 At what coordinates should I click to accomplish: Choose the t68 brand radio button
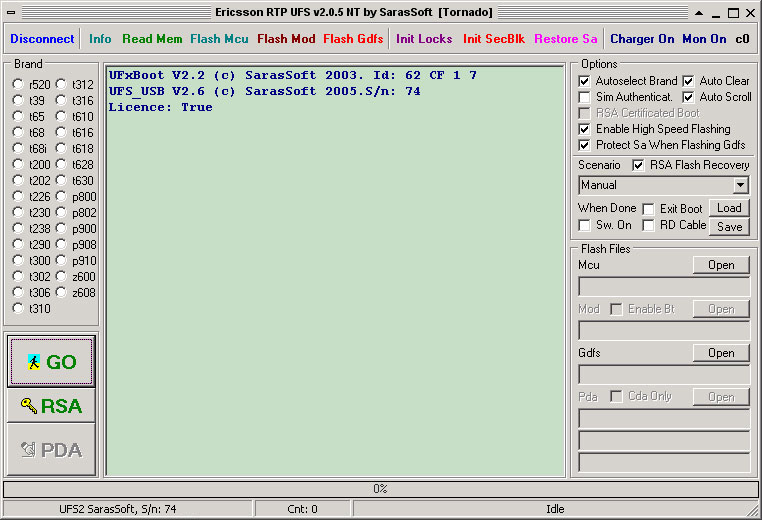18,132
